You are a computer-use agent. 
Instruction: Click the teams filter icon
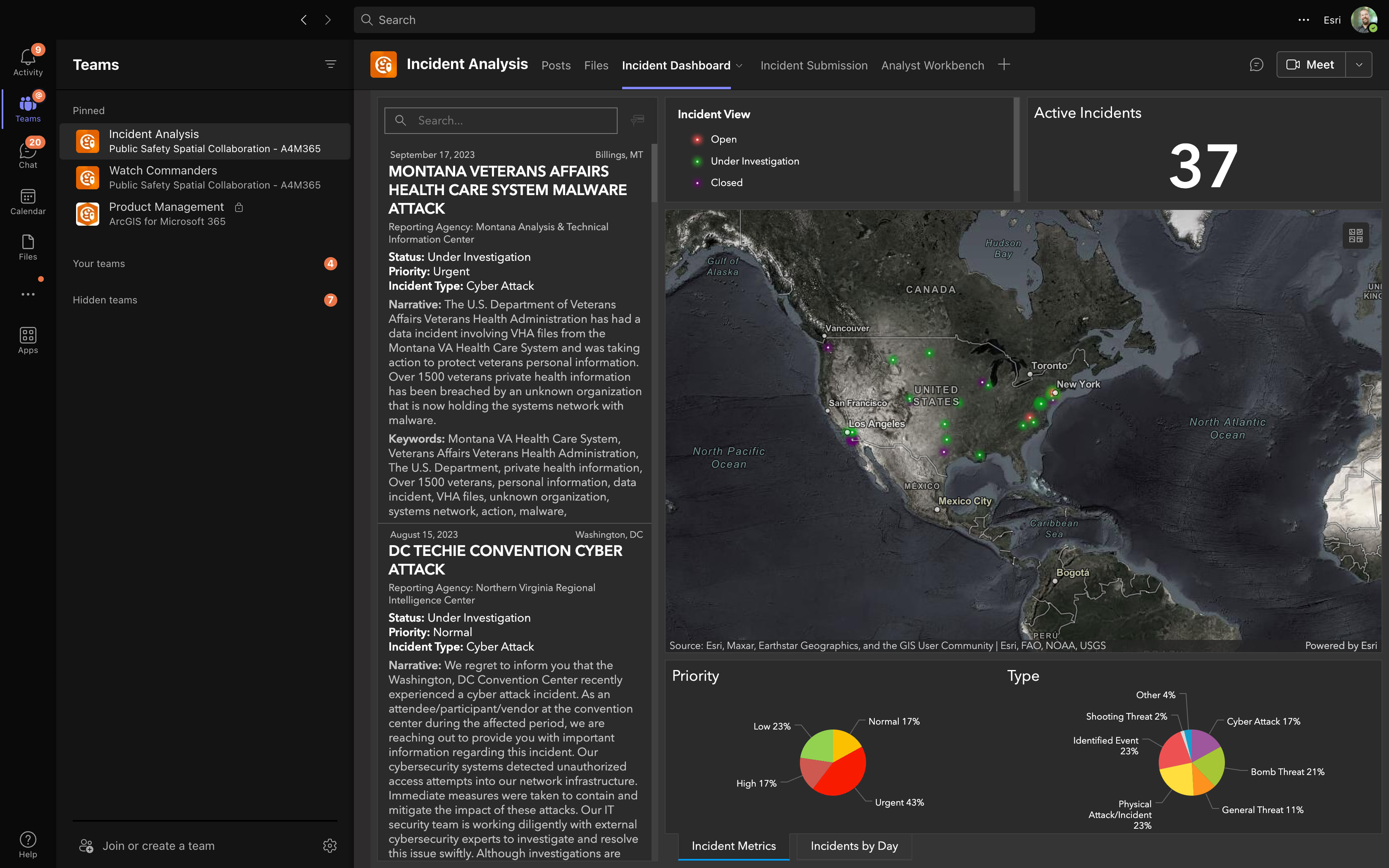click(x=331, y=64)
